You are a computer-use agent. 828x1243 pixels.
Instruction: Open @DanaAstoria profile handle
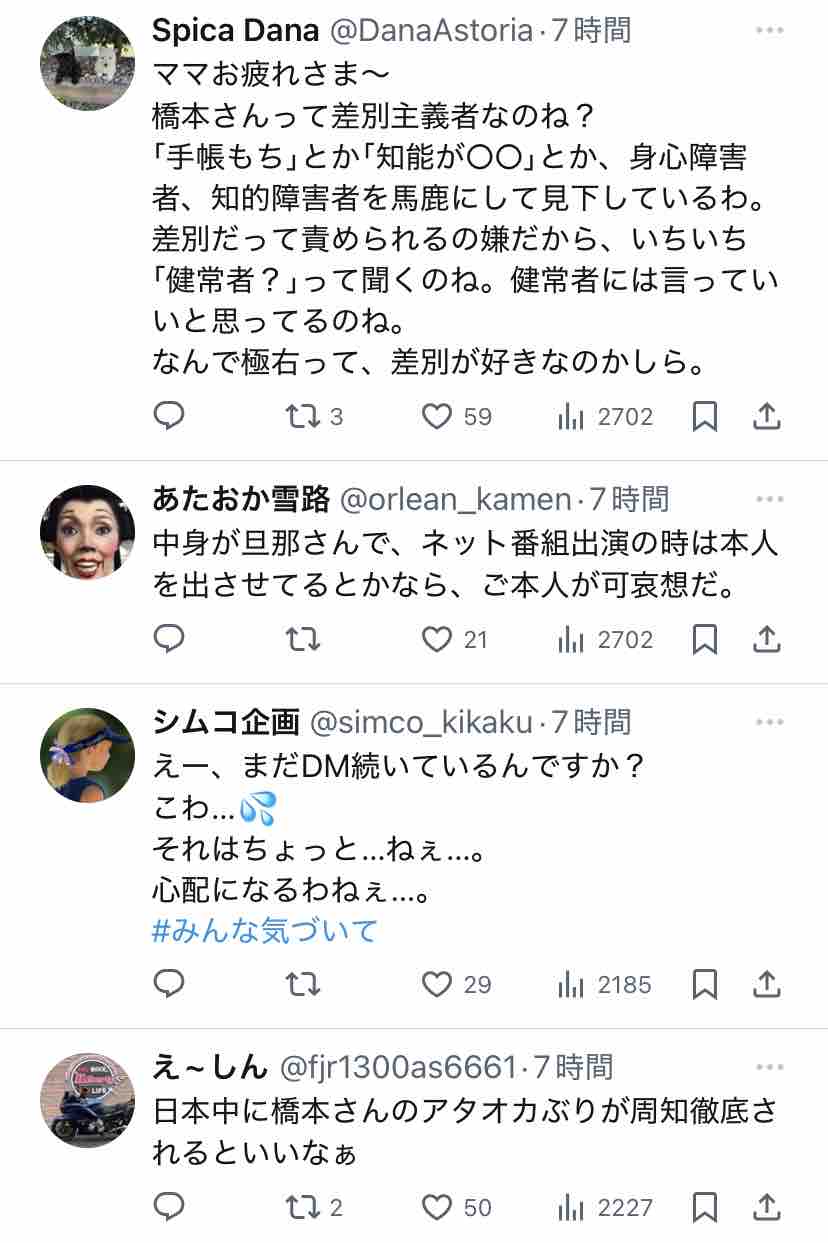click(x=432, y=31)
